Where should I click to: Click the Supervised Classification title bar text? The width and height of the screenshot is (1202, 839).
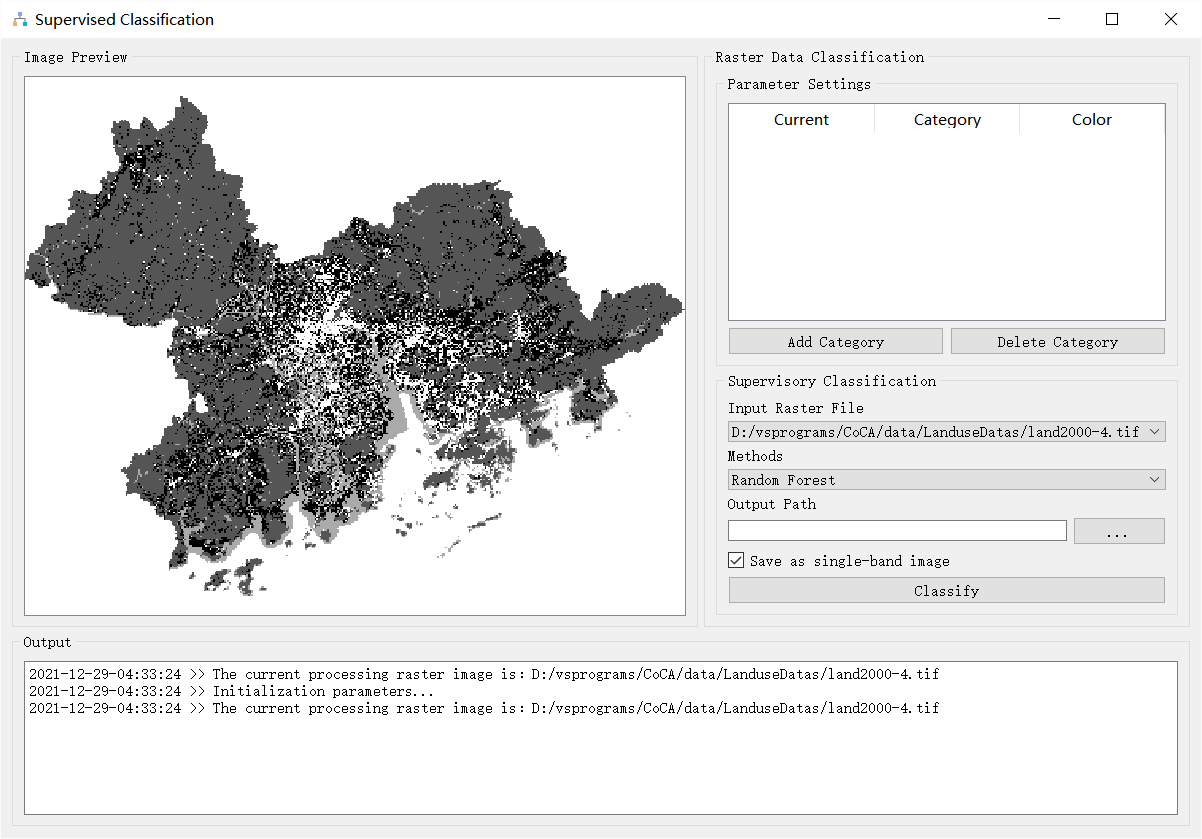124,20
